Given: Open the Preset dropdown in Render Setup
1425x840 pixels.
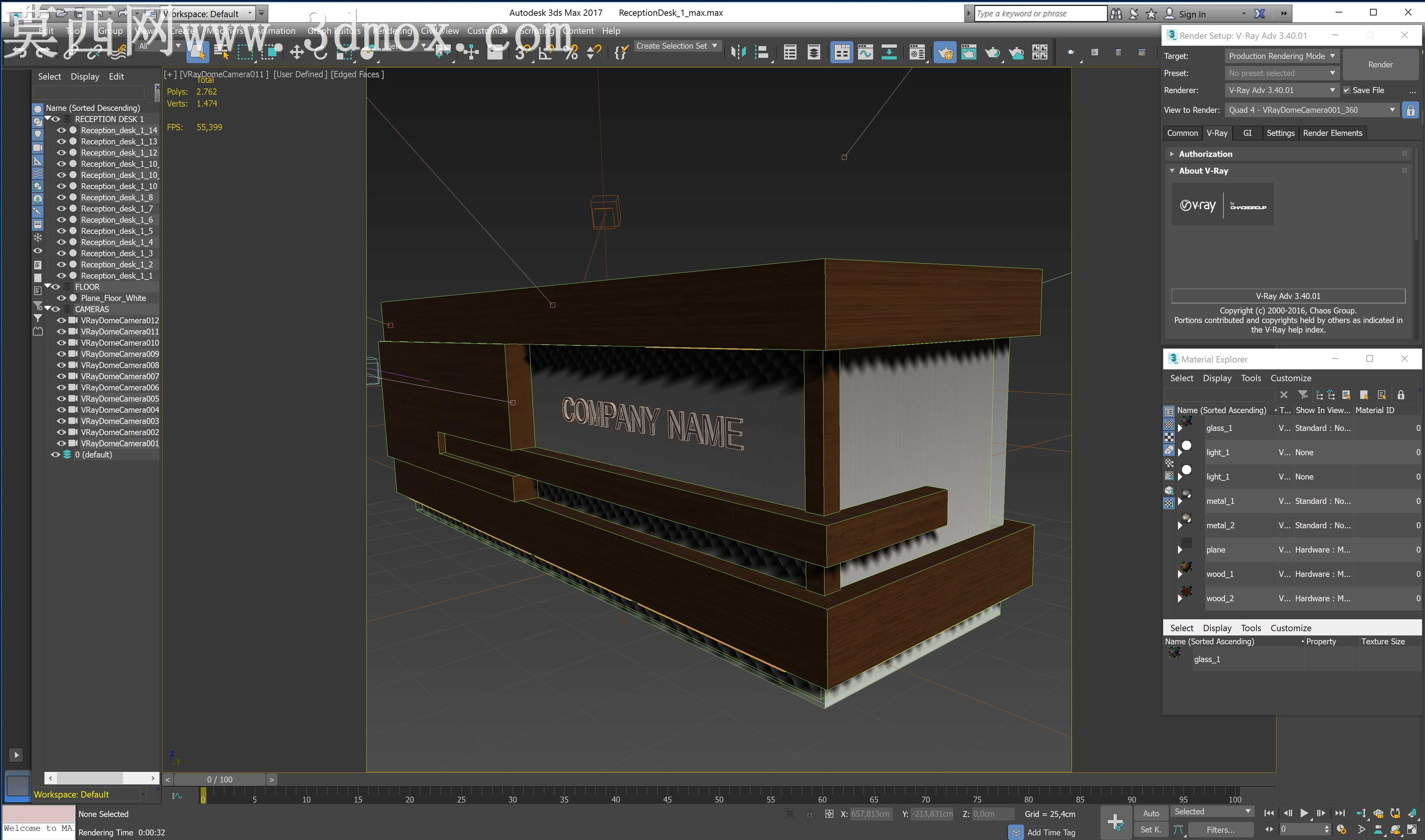Looking at the screenshot, I should click(x=1282, y=73).
